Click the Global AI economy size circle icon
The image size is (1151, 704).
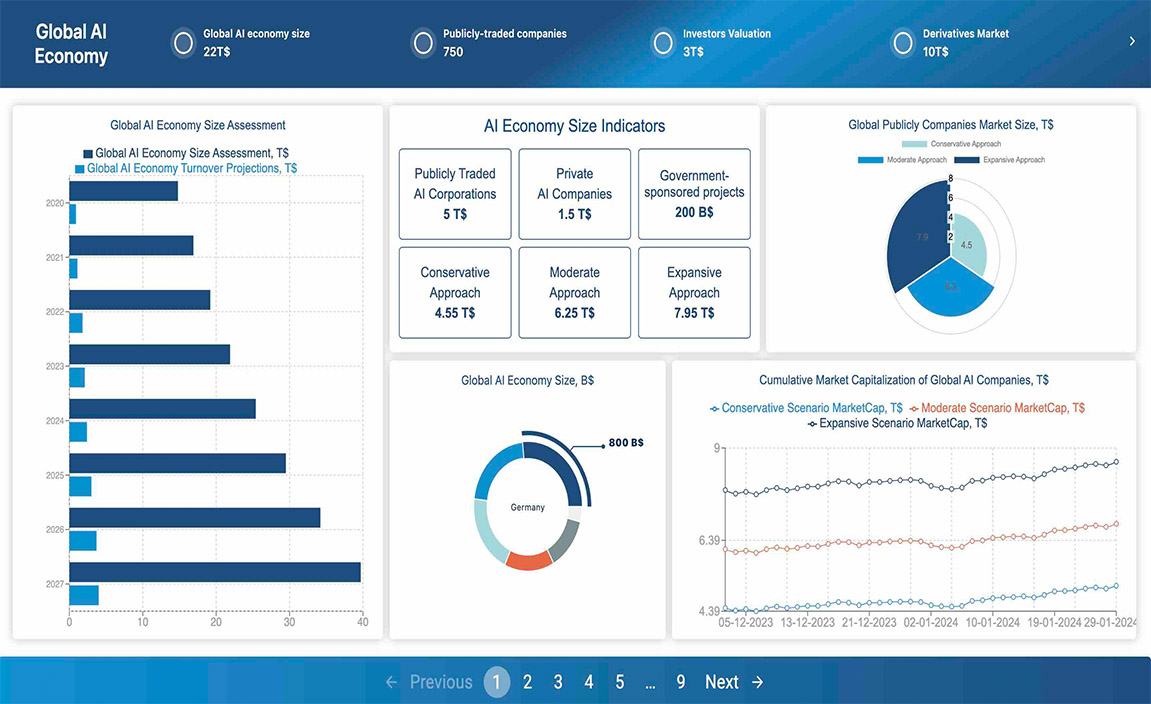(183, 43)
